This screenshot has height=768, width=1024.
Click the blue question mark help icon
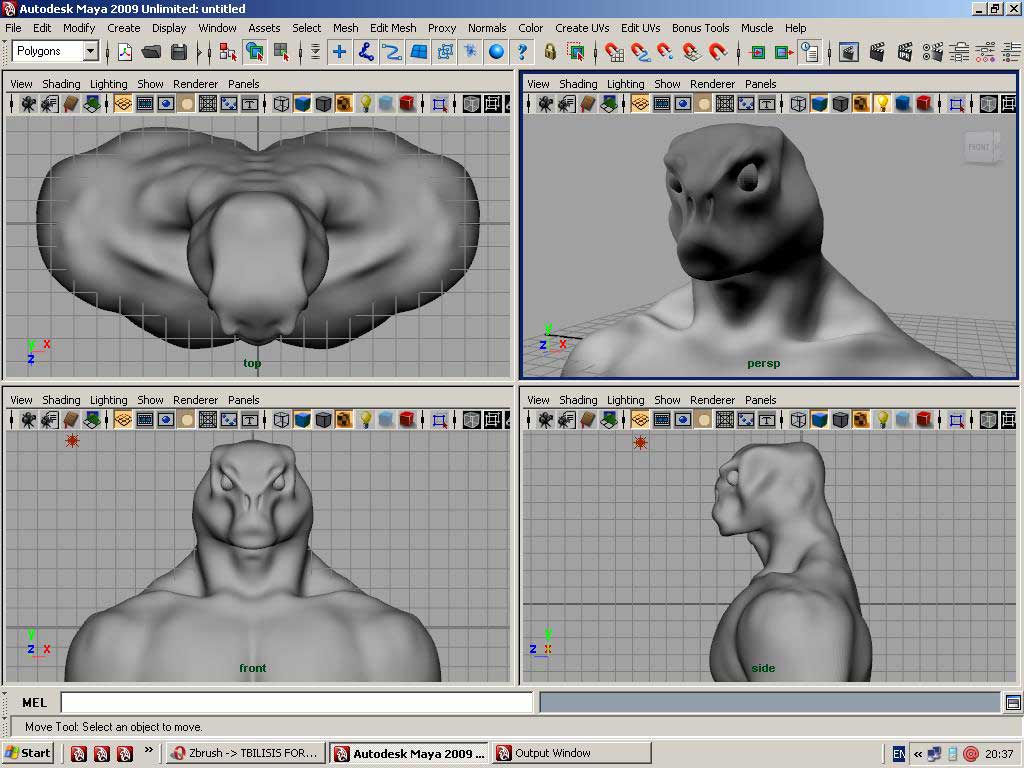point(522,51)
